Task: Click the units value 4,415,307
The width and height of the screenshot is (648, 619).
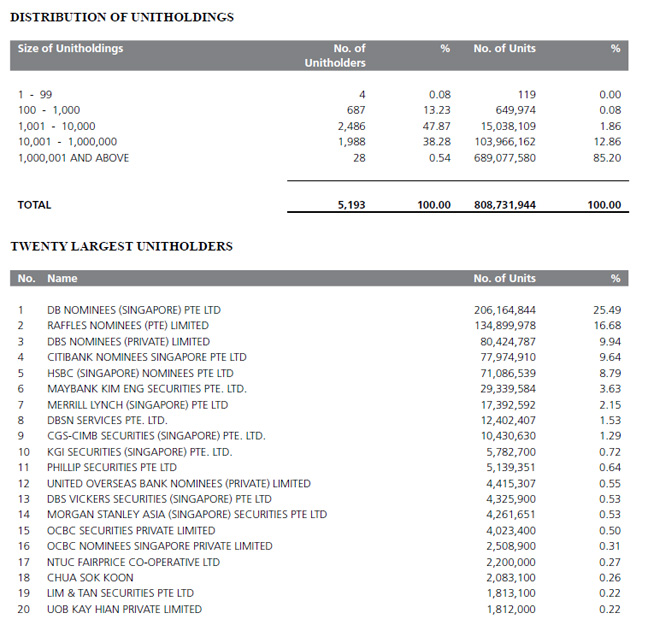Action: pos(511,483)
